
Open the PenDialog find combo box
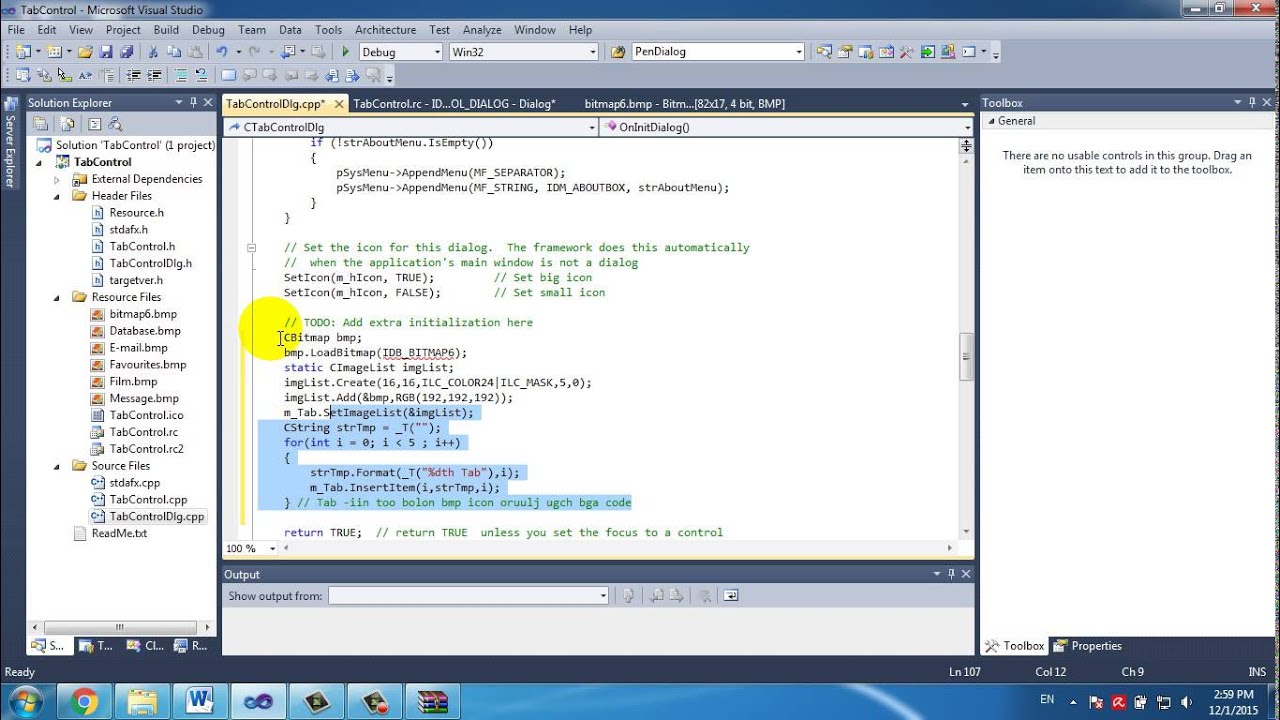point(798,52)
